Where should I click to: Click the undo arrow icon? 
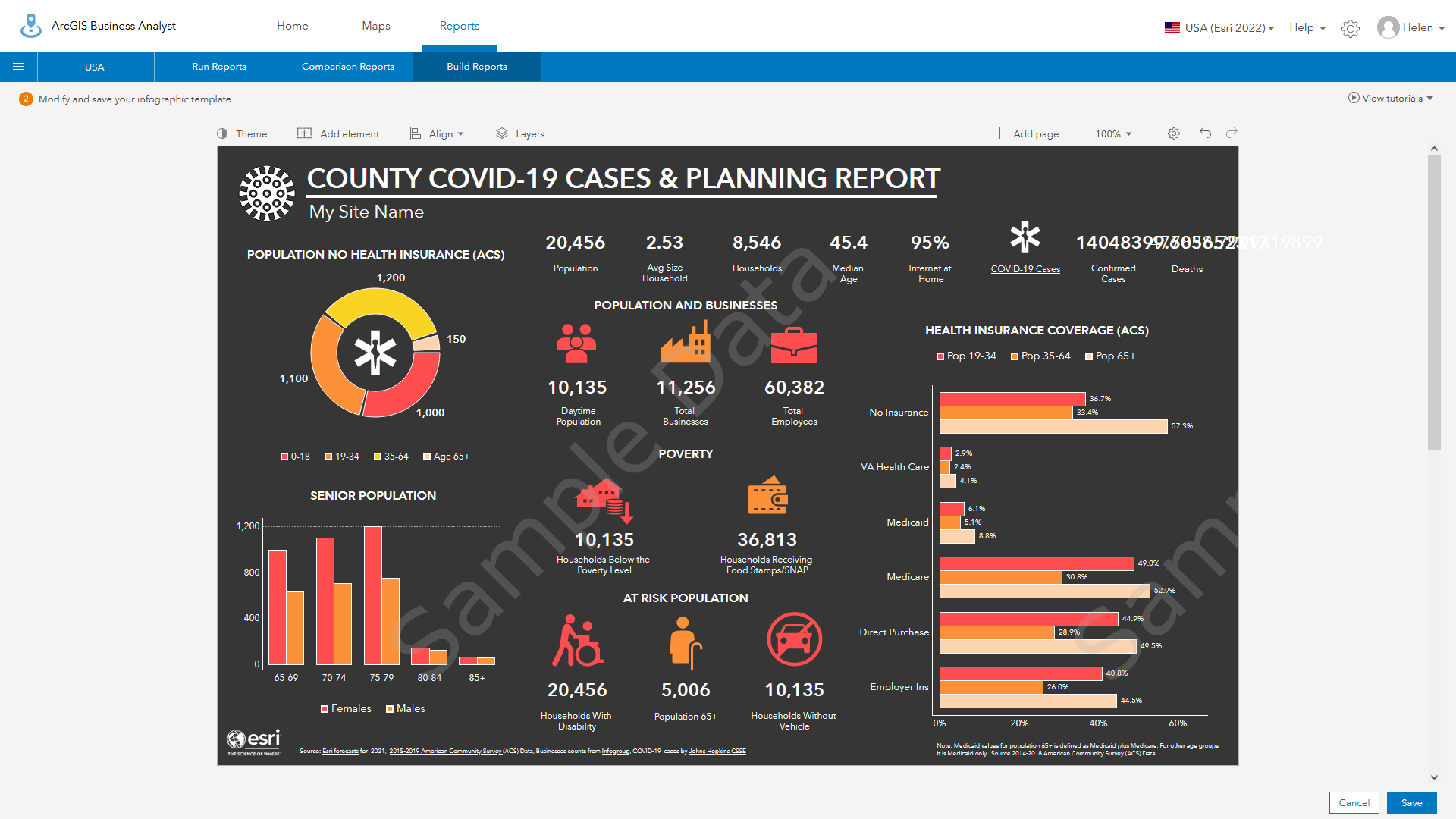coord(1206,133)
